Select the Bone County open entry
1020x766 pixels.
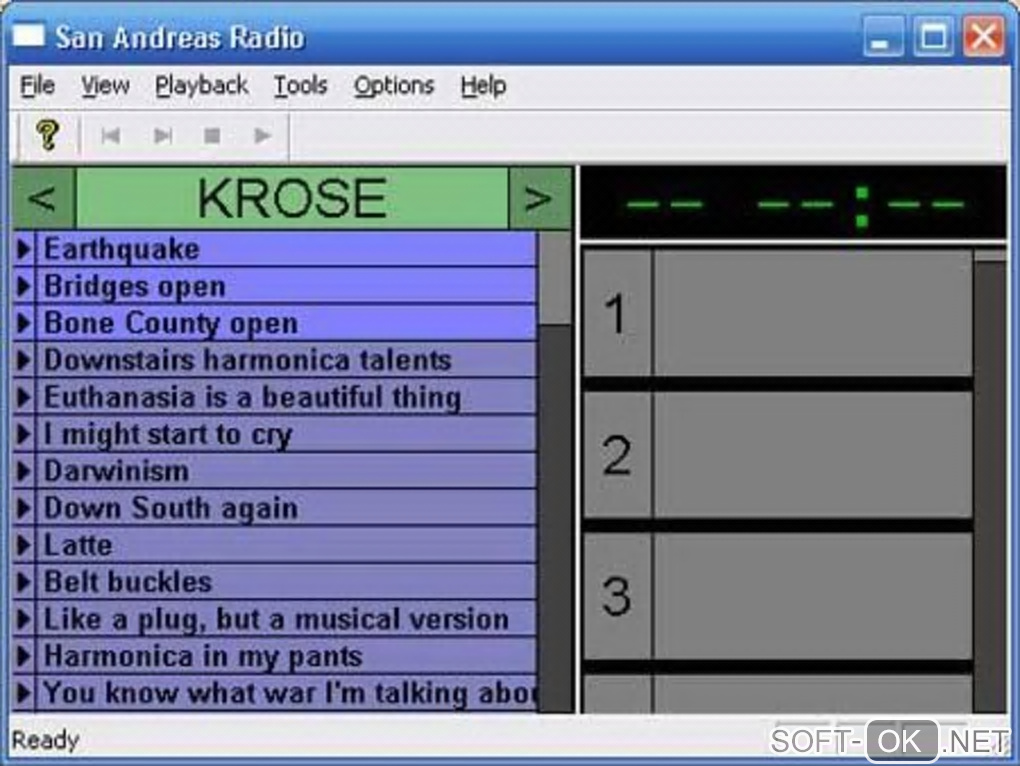[x=286, y=323]
